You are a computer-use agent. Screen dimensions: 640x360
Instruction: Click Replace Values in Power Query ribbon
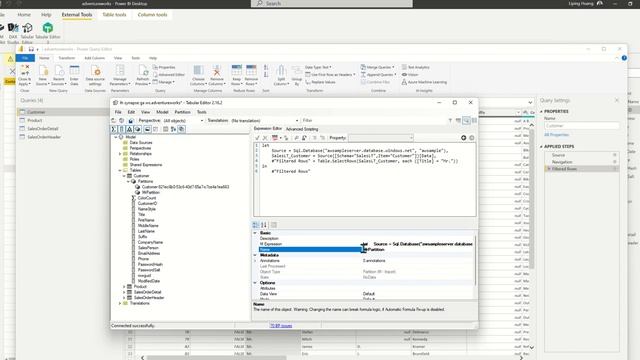321,82
